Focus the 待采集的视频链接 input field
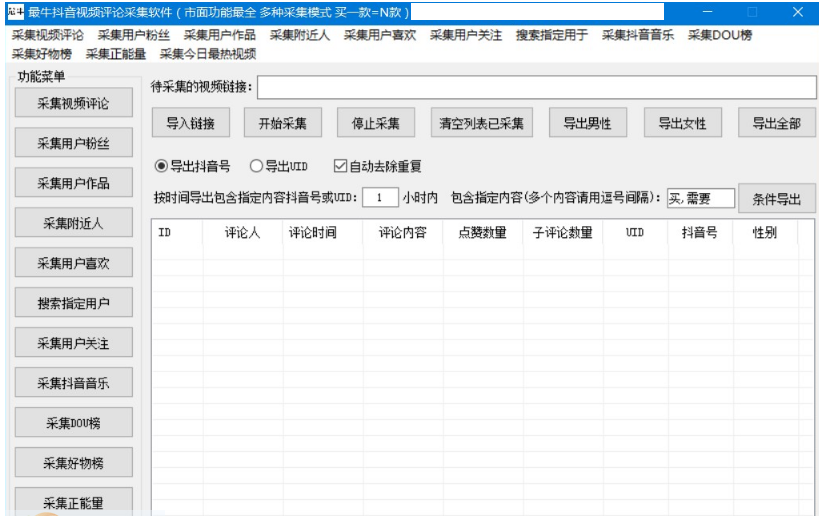Image resolution: width=822 pixels, height=516 pixels. pyautogui.click(x=537, y=87)
